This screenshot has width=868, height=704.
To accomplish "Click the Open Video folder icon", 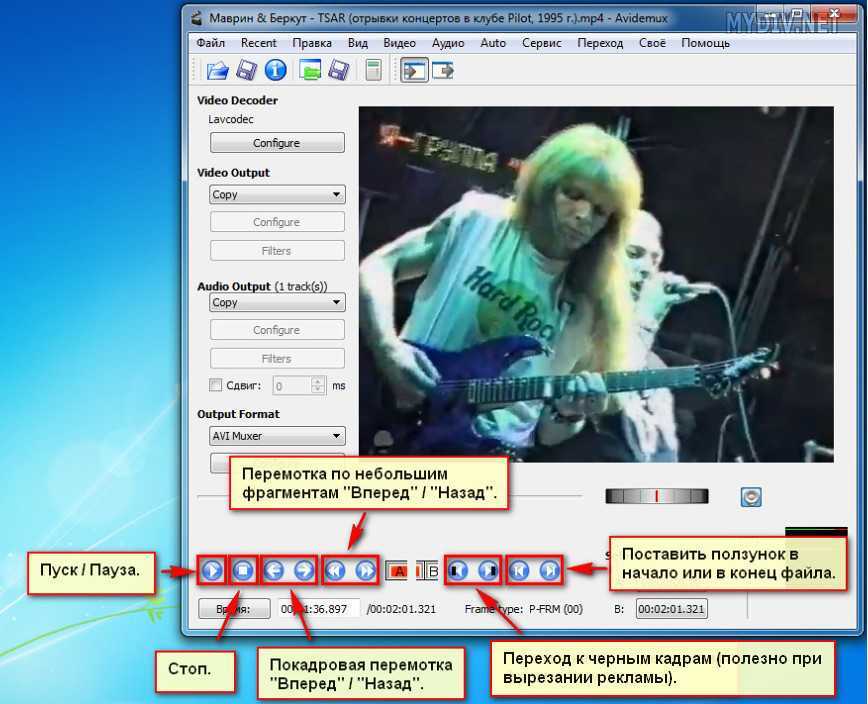I will click(217, 70).
